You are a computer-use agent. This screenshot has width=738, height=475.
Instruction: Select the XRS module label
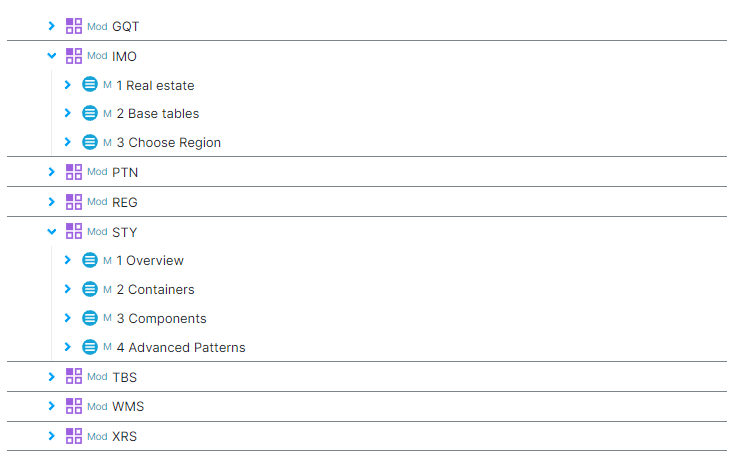pyautogui.click(x=125, y=436)
